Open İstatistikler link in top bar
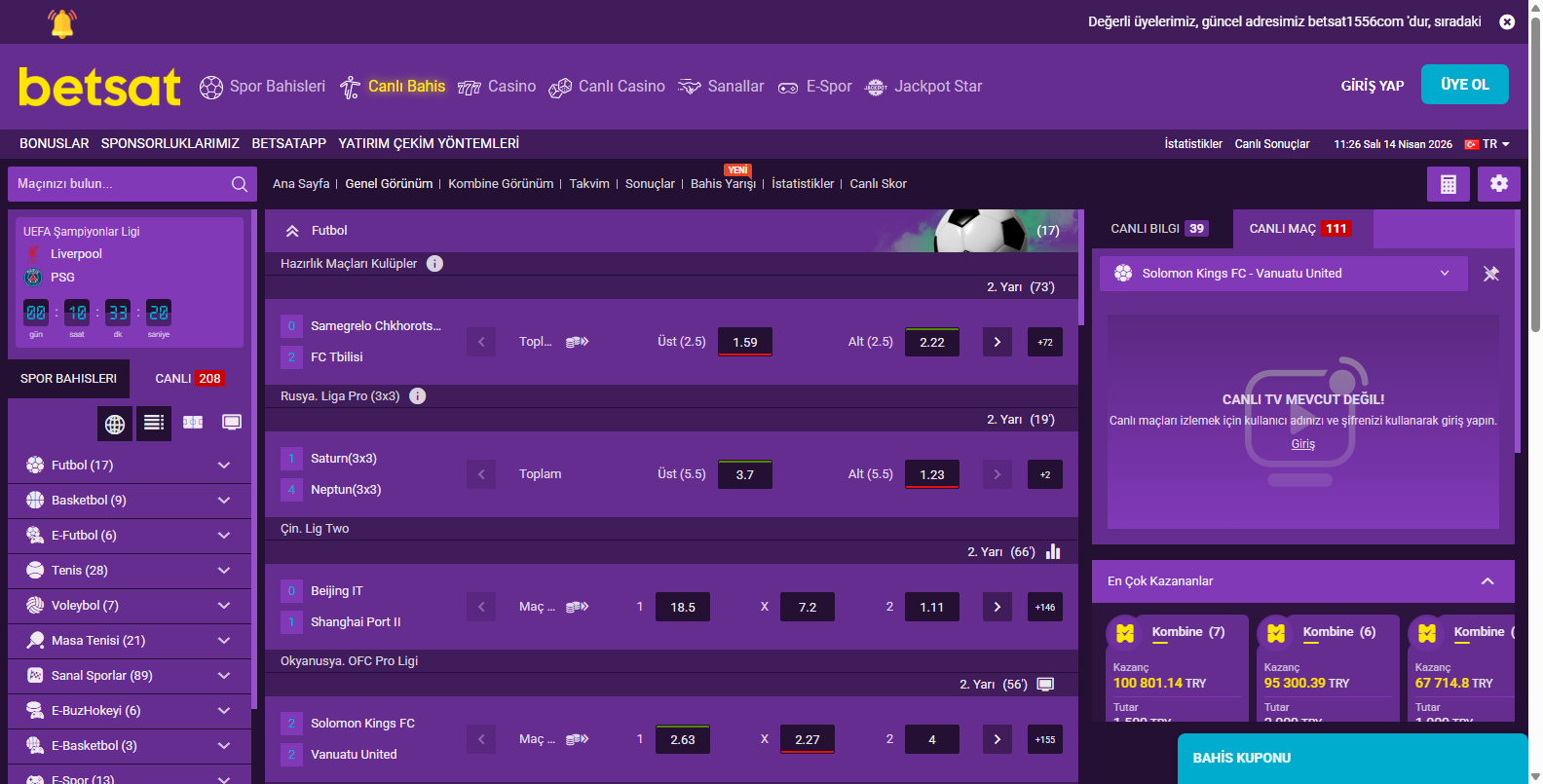The image size is (1543, 784). 1193,144
